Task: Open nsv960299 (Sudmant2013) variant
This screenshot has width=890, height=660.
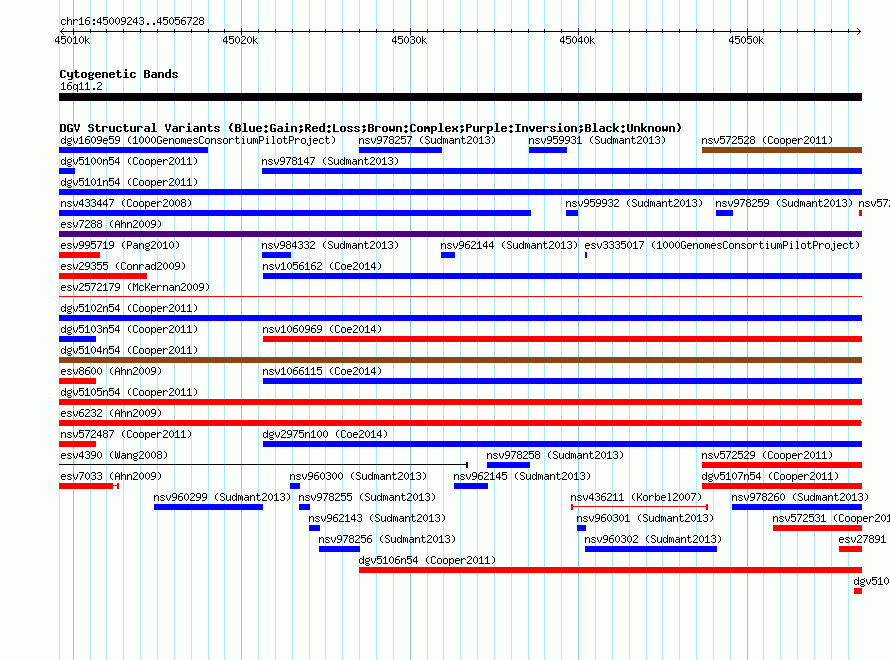Action: point(222,497)
